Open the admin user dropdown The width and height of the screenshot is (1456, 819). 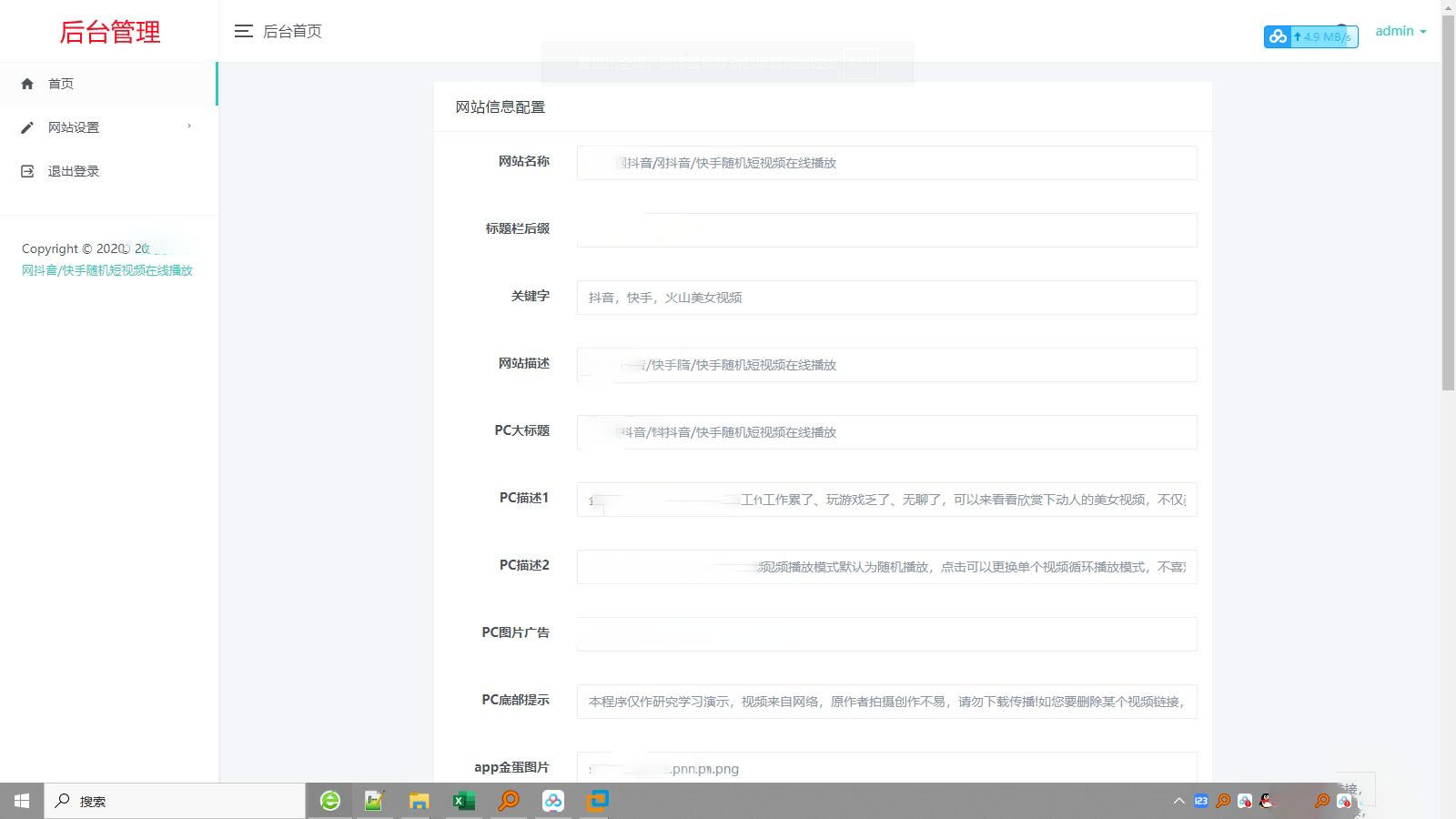1400,31
